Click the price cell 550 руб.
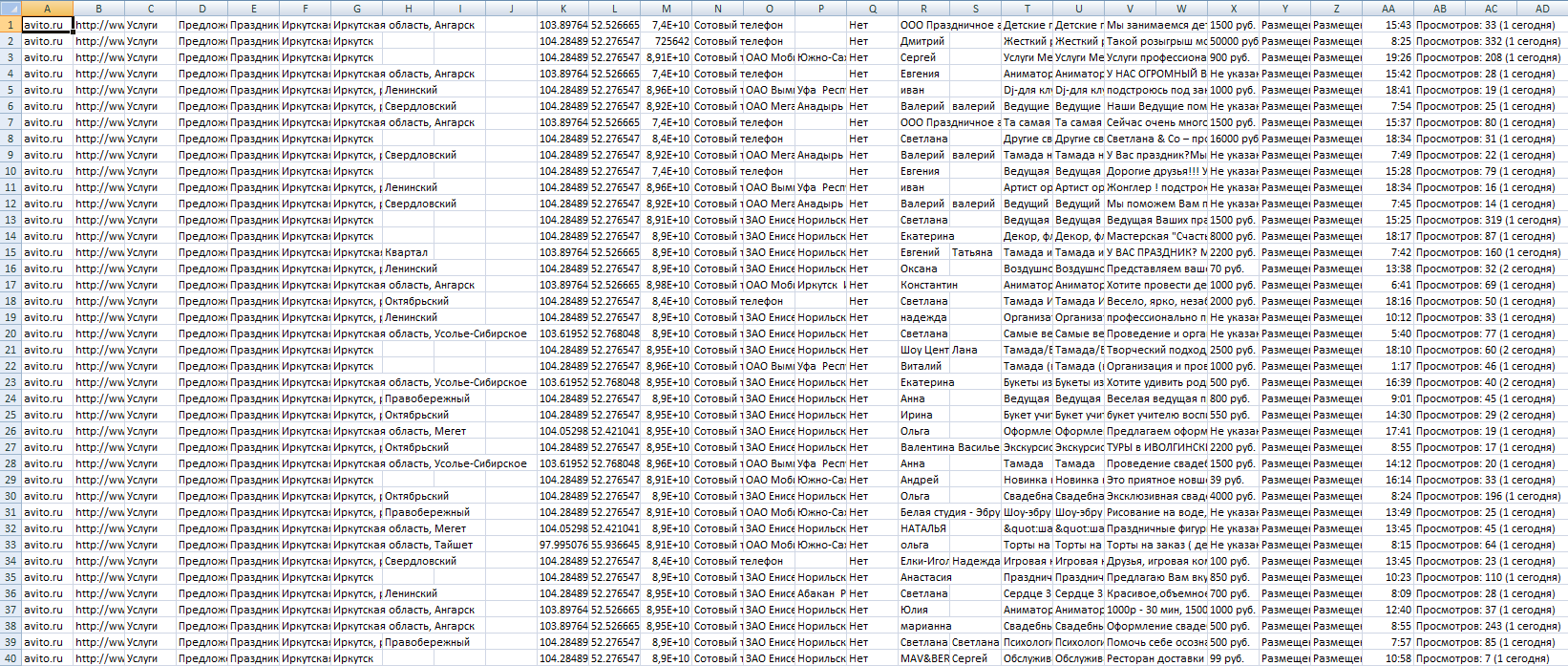The height and width of the screenshot is (666, 1568). pyautogui.click(x=1233, y=415)
